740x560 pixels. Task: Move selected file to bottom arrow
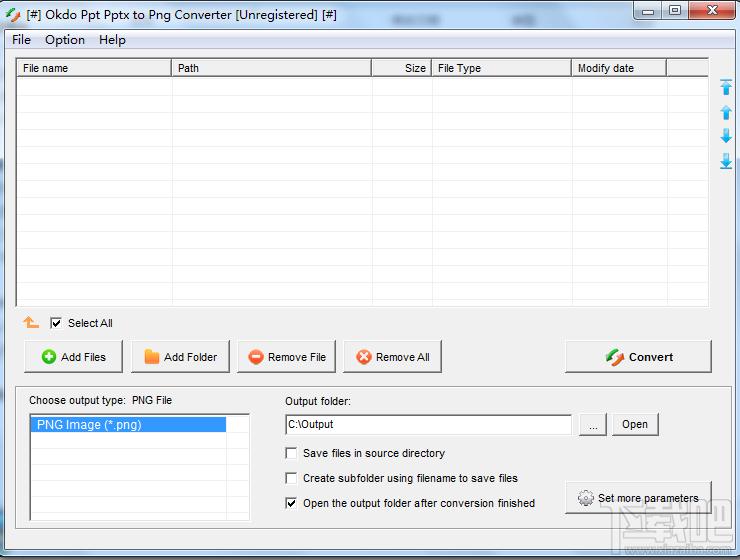point(726,161)
